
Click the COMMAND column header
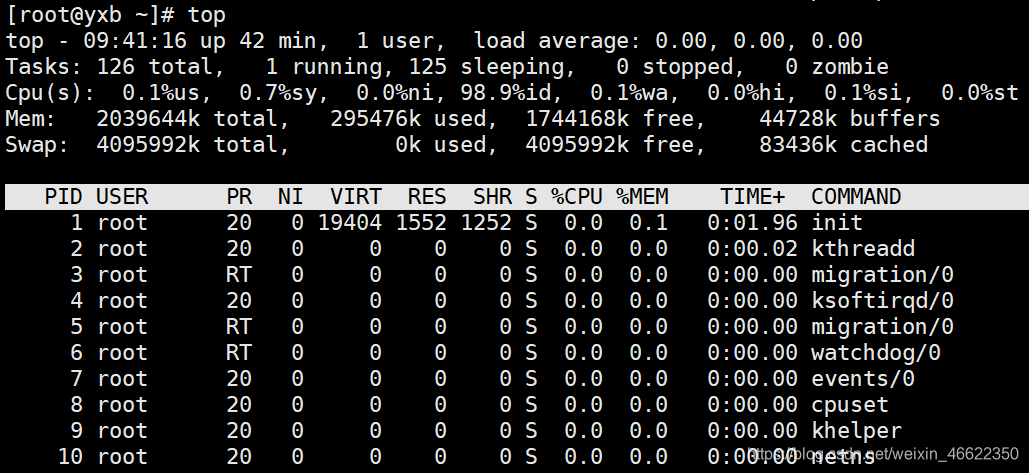pyautogui.click(x=856, y=197)
